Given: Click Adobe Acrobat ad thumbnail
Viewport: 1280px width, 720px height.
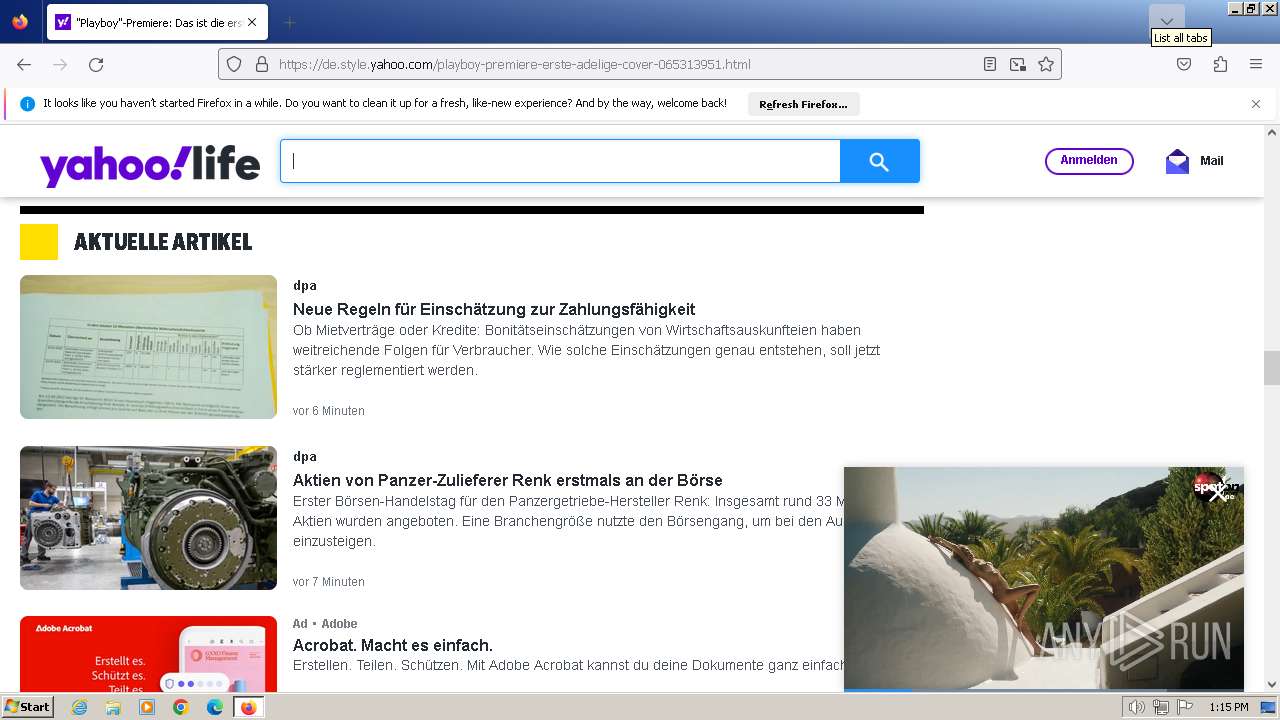Looking at the screenshot, I should [x=148, y=654].
